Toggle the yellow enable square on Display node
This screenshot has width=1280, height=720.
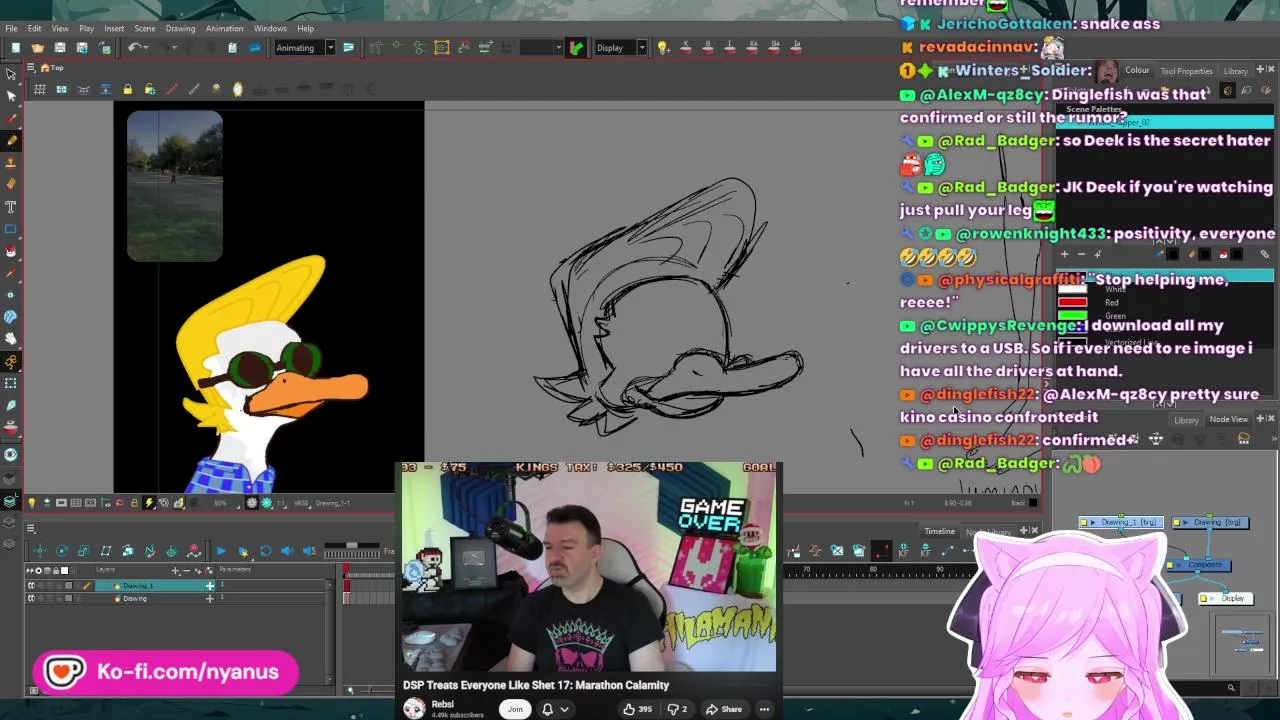click(1203, 599)
